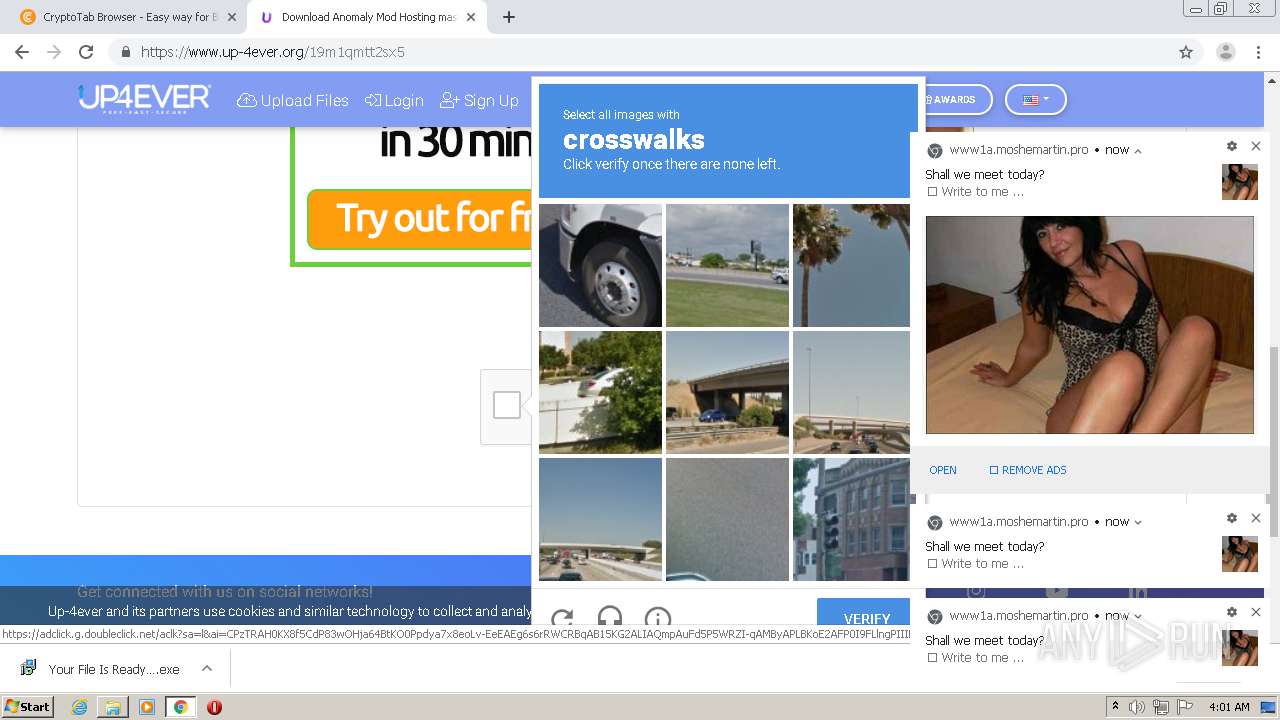Close the Download Anomaly Mod tab
Viewport: 1280px width, 720px height.
(x=471, y=17)
